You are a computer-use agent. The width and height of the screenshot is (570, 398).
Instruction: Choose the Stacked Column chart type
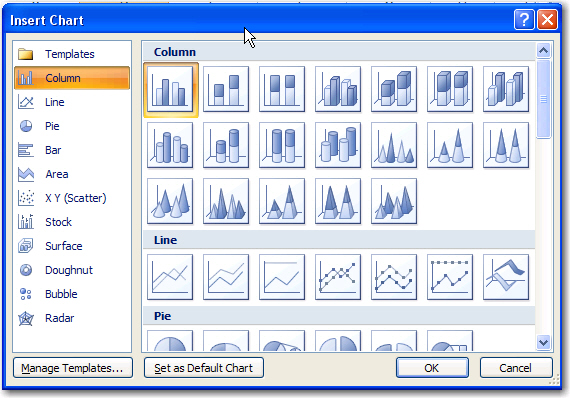[226, 89]
